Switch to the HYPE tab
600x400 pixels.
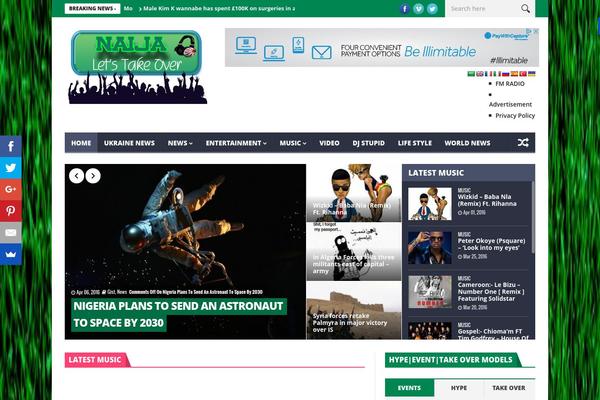459,388
